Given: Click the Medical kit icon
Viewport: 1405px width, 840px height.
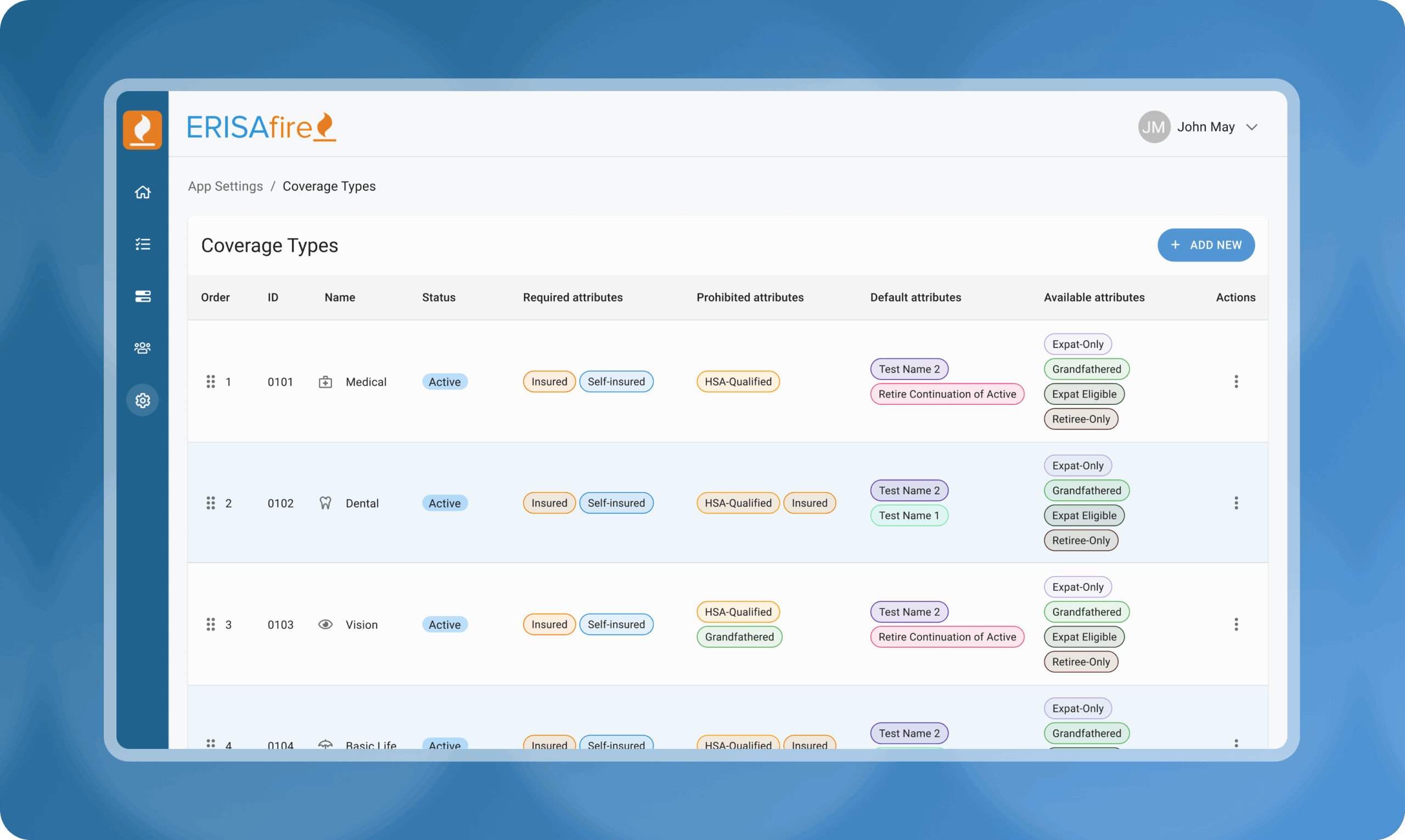Looking at the screenshot, I should [x=325, y=382].
